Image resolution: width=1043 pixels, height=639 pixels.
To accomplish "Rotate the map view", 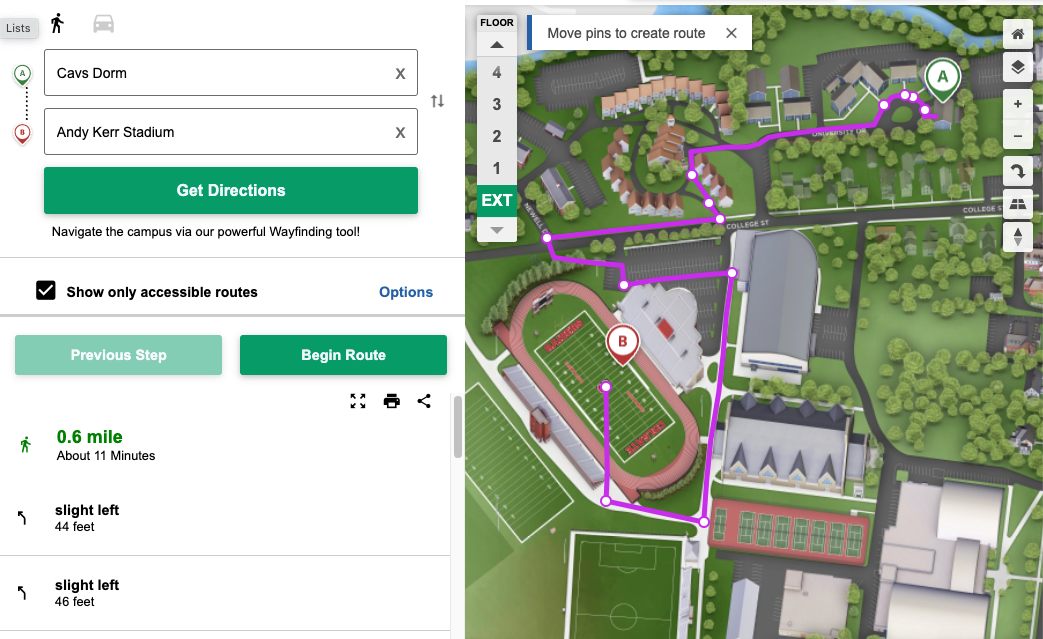I will [x=1018, y=172].
